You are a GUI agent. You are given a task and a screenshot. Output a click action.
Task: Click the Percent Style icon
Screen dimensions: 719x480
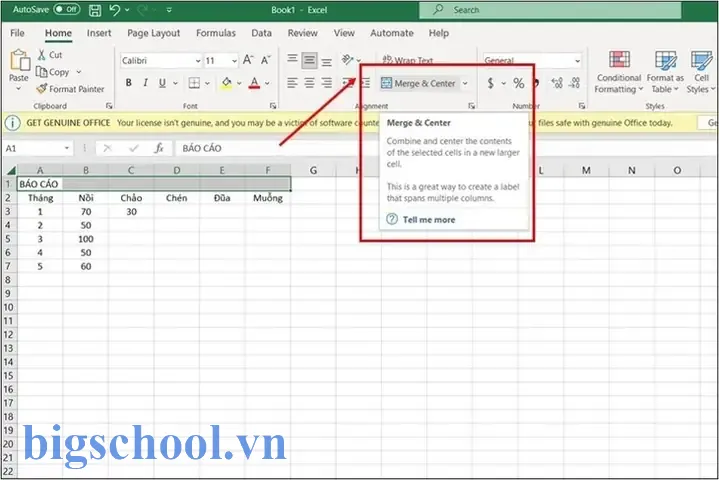click(x=519, y=83)
